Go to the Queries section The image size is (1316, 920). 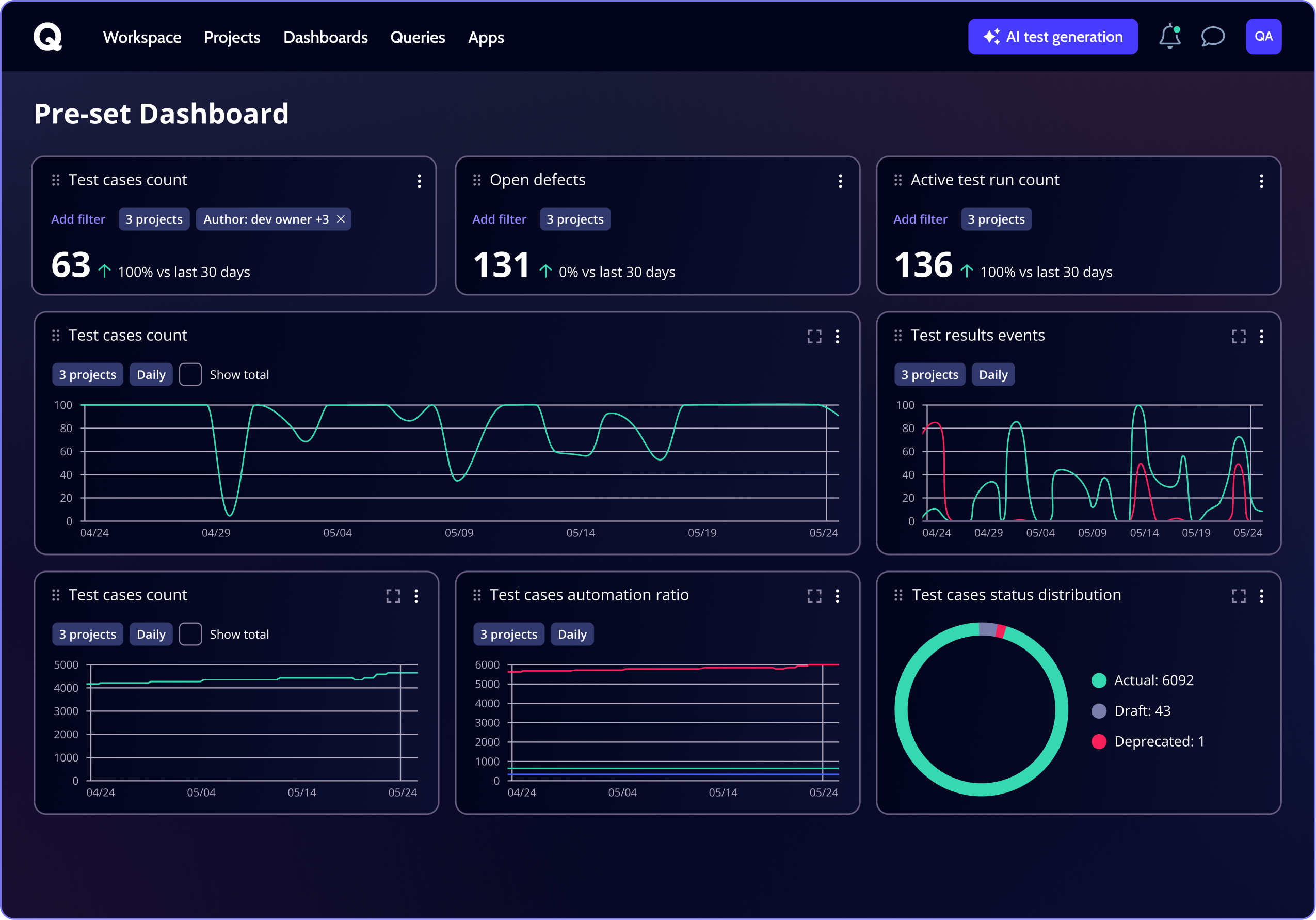point(418,37)
